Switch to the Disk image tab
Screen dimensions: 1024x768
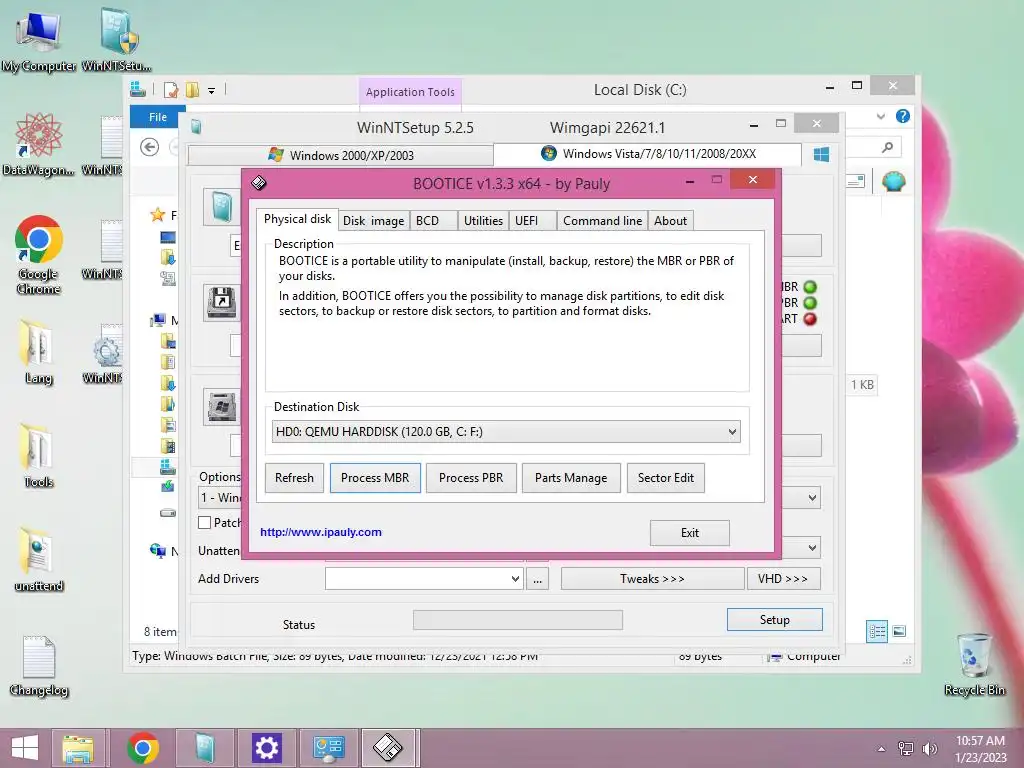[x=374, y=221]
